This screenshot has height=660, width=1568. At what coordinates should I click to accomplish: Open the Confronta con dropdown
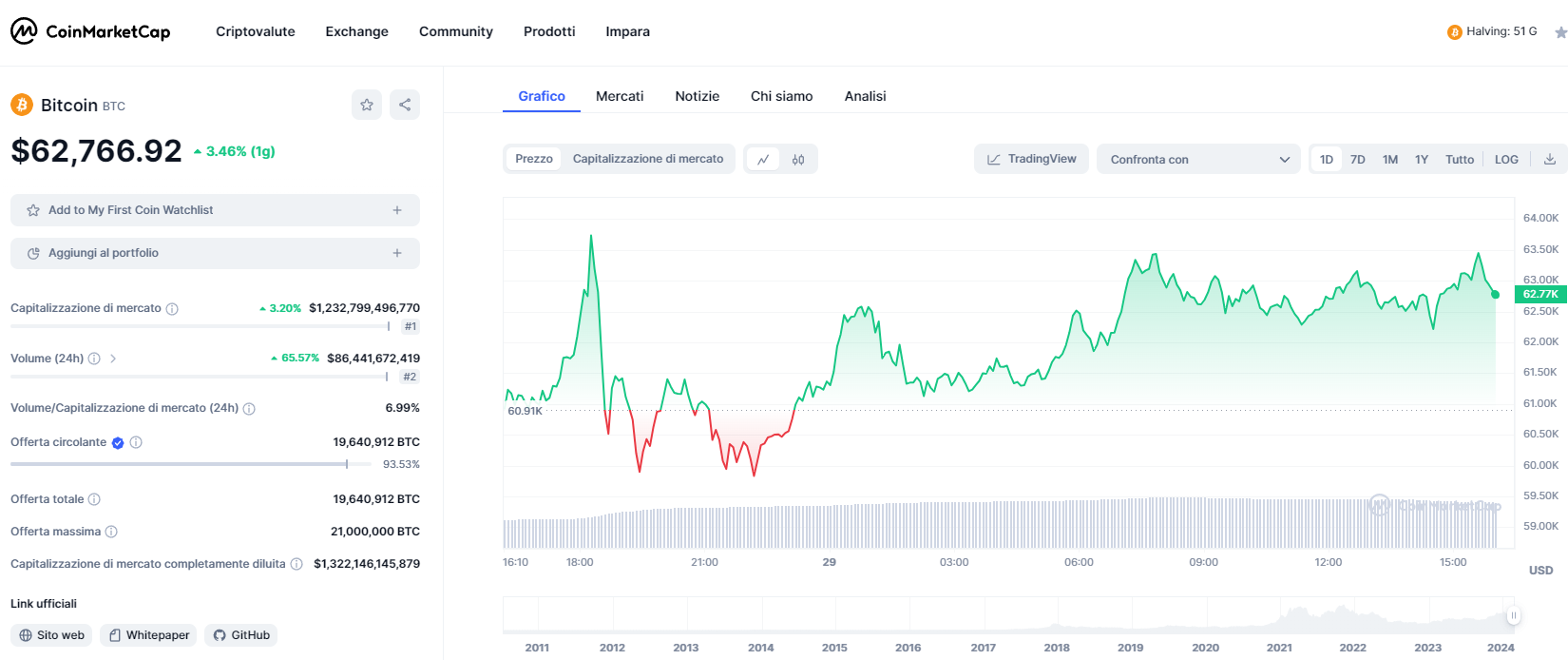[x=1198, y=160]
